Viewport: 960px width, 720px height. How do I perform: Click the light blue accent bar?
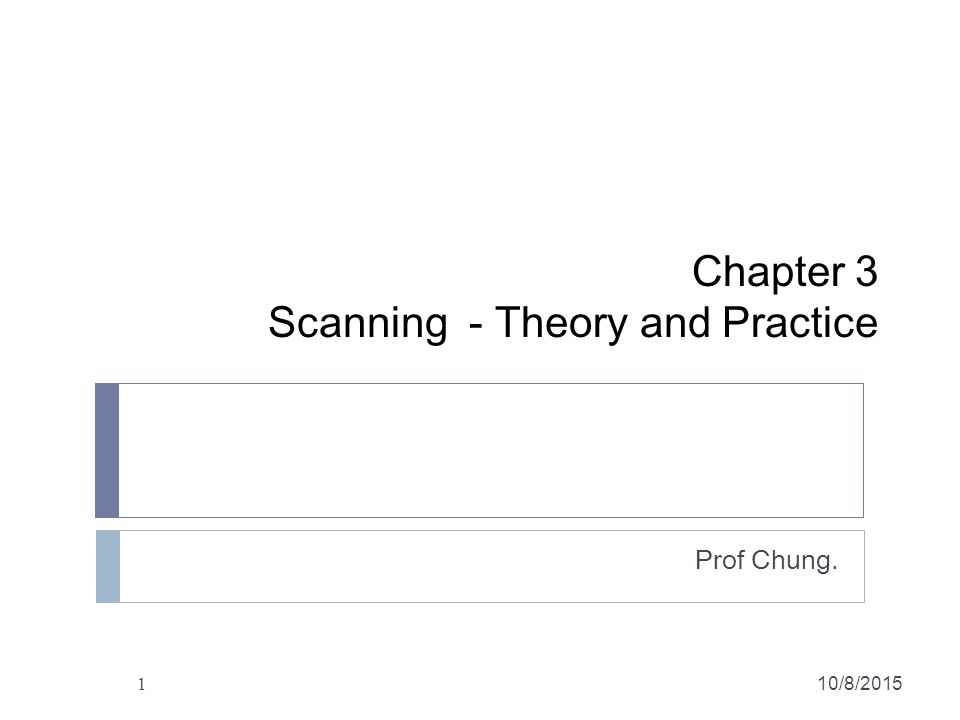click(108, 566)
